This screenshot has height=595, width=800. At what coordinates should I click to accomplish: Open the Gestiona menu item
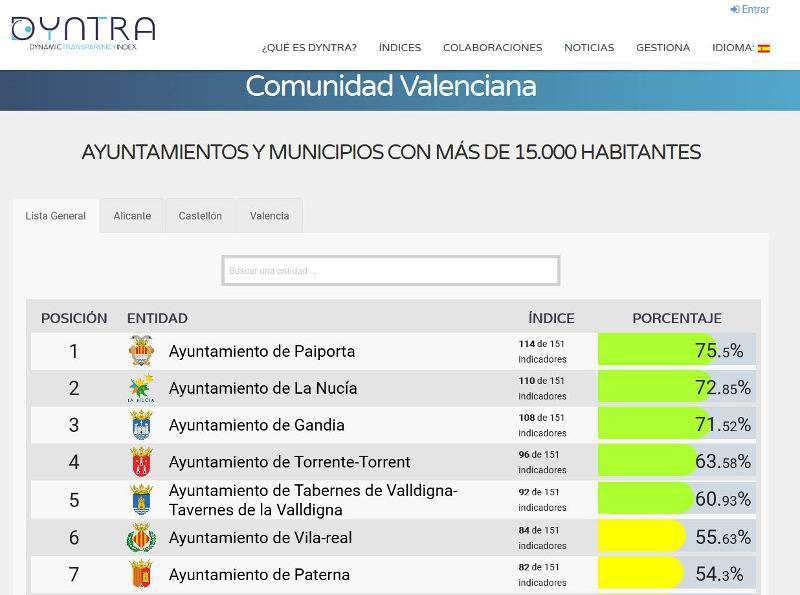point(663,47)
